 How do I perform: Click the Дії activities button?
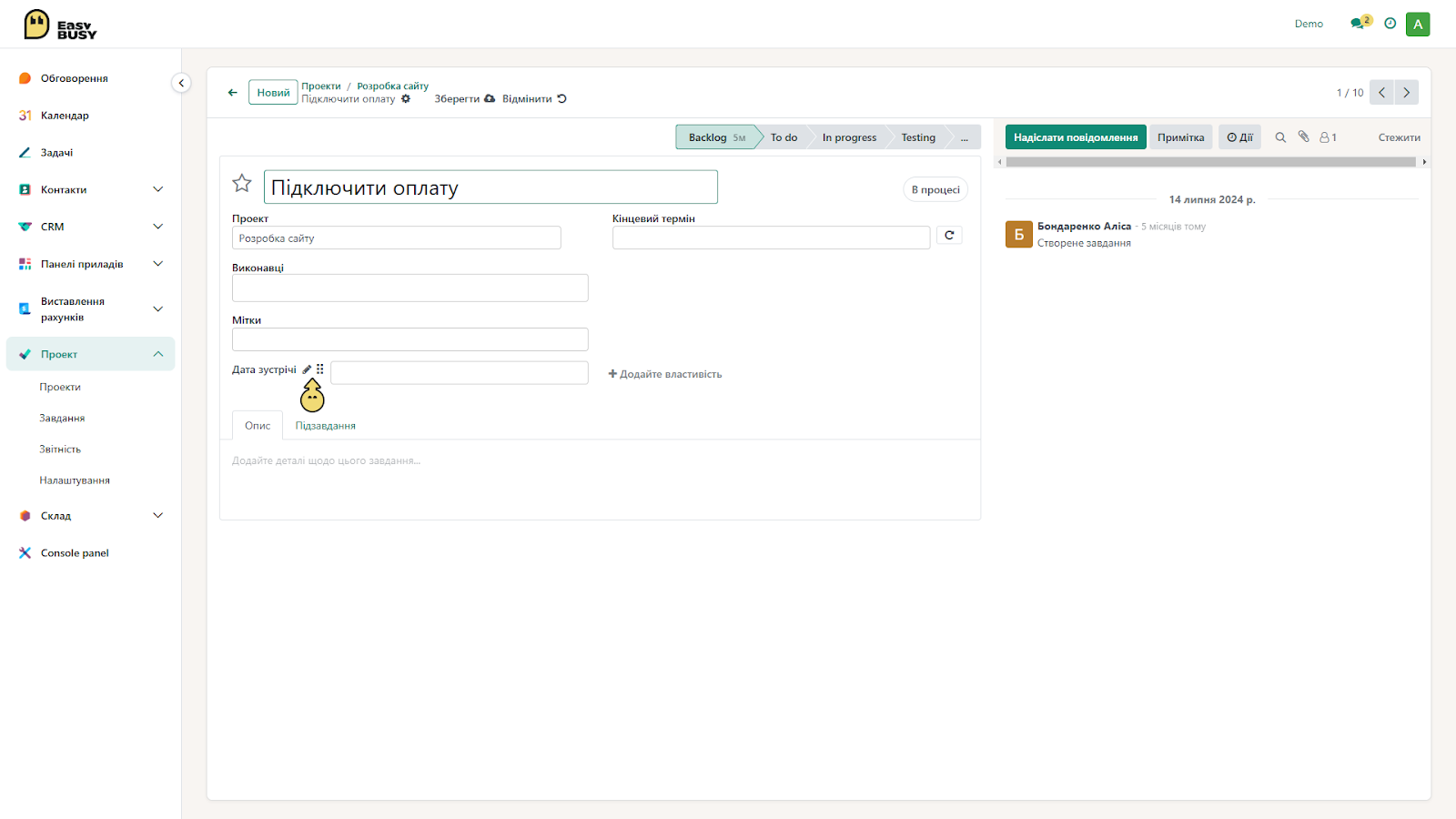pos(1239,137)
